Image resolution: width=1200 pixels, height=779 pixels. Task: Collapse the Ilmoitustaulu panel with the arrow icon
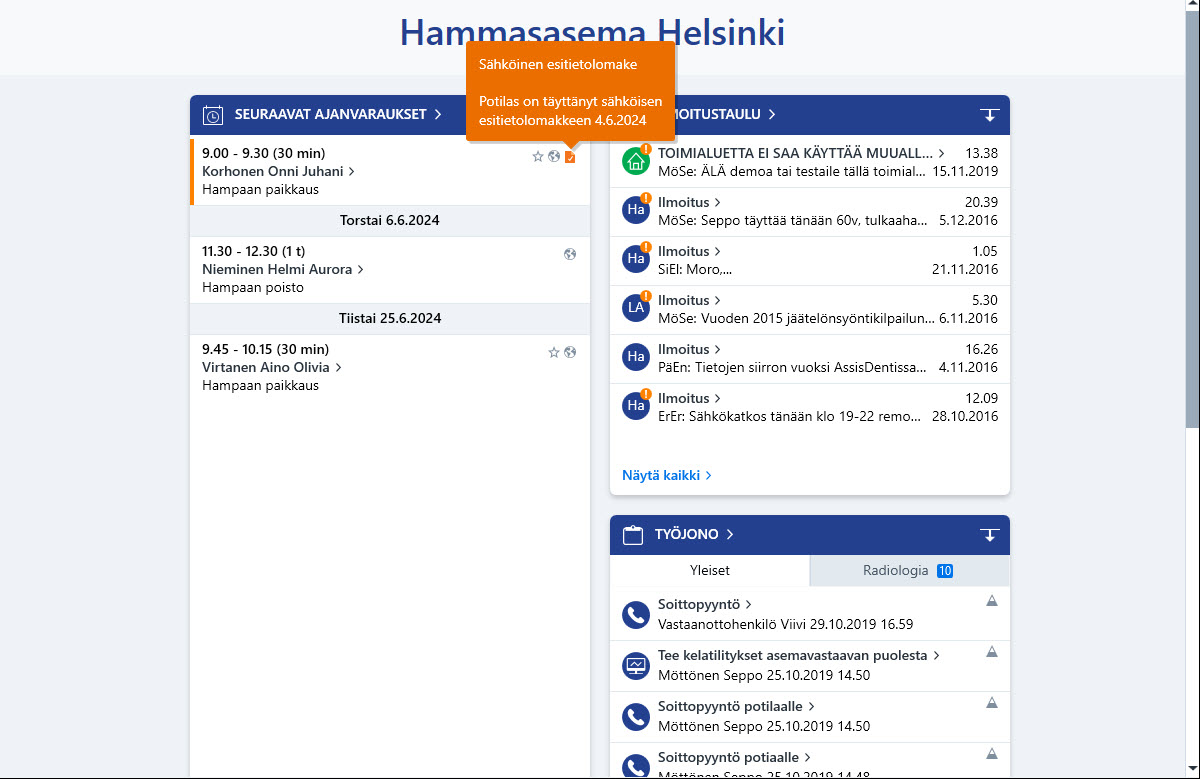pyautogui.click(x=990, y=115)
